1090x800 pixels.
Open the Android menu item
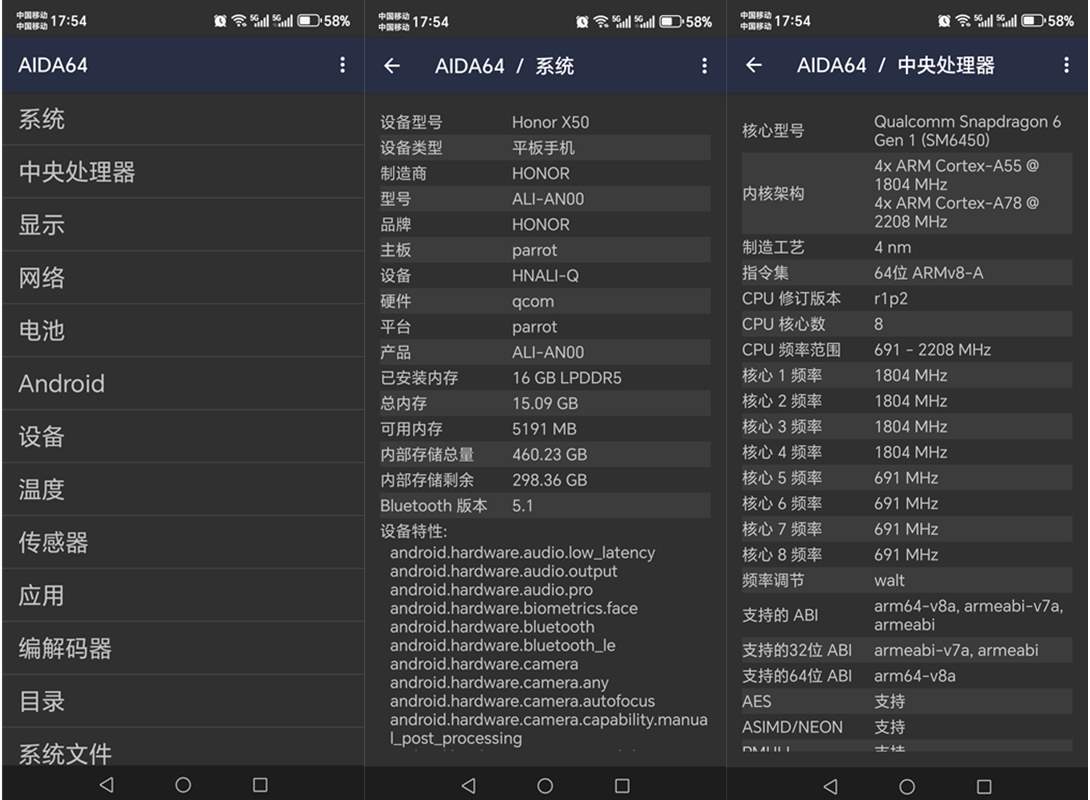[183, 384]
